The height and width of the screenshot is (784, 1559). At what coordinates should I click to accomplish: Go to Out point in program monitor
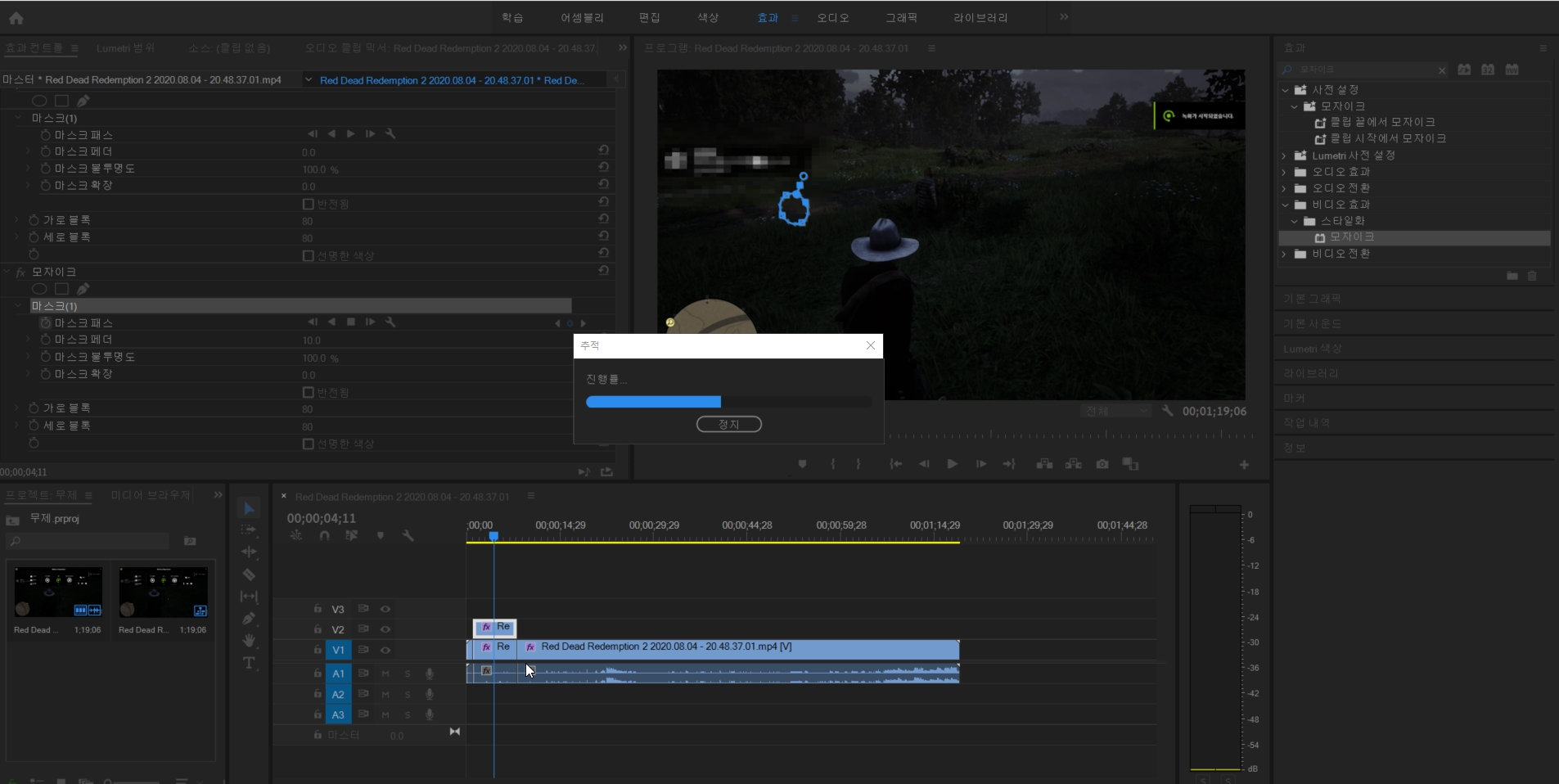click(1009, 464)
